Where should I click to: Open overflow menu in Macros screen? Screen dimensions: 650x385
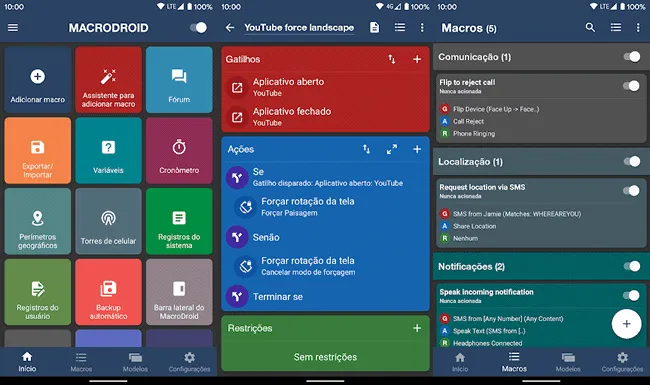pos(638,28)
